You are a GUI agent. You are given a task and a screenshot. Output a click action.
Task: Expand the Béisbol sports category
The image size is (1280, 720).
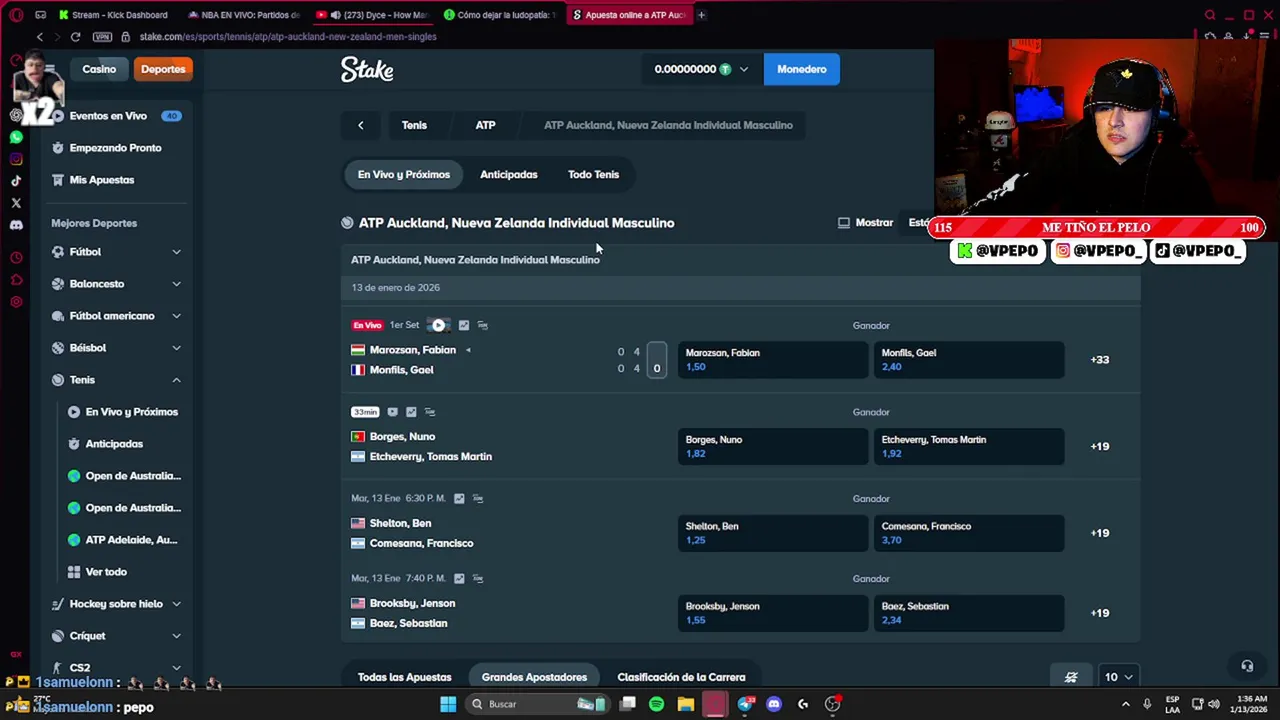click(x=176, y=348)
